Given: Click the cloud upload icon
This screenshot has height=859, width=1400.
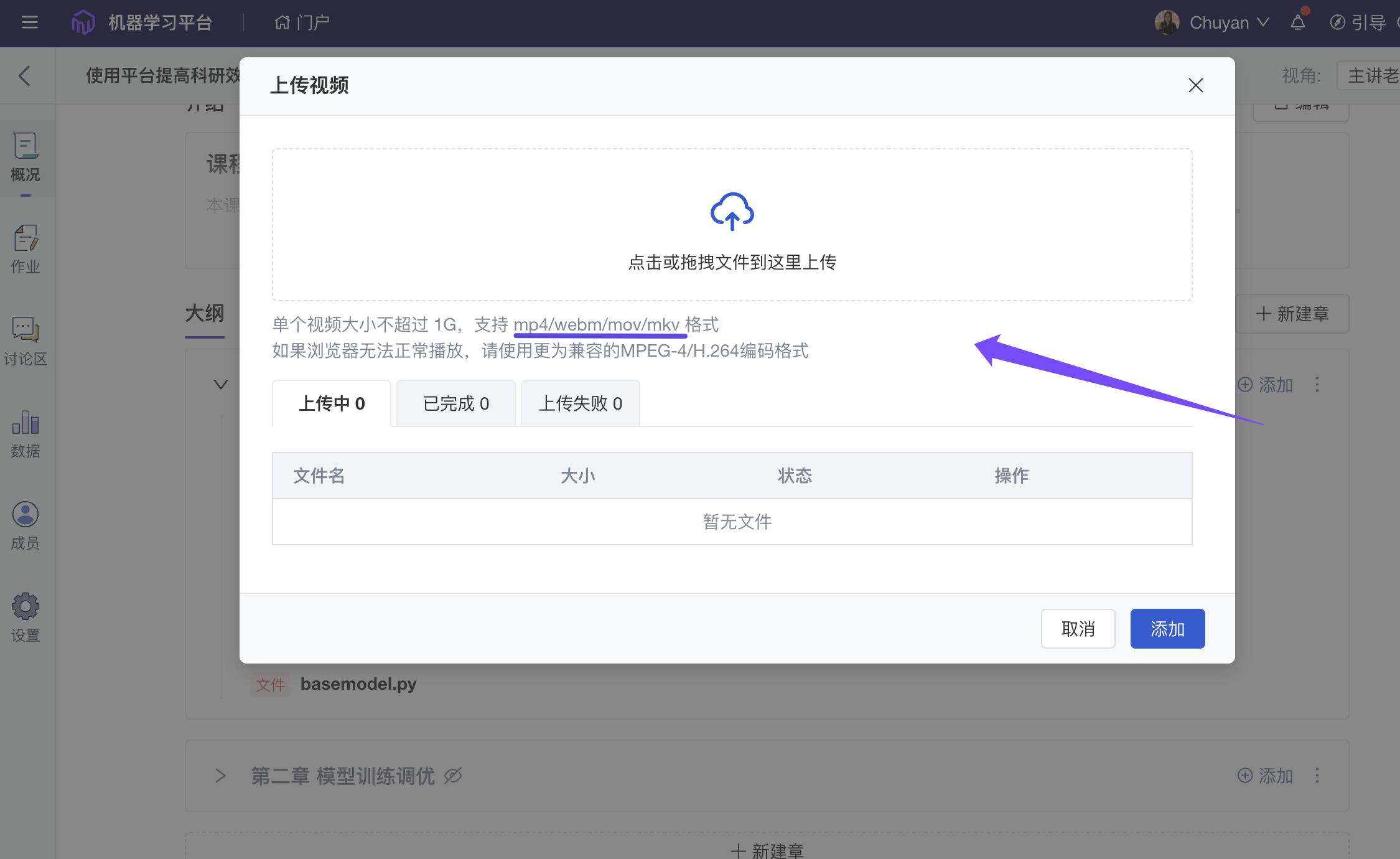Looking at the screenshot, I should click(732, 212).
